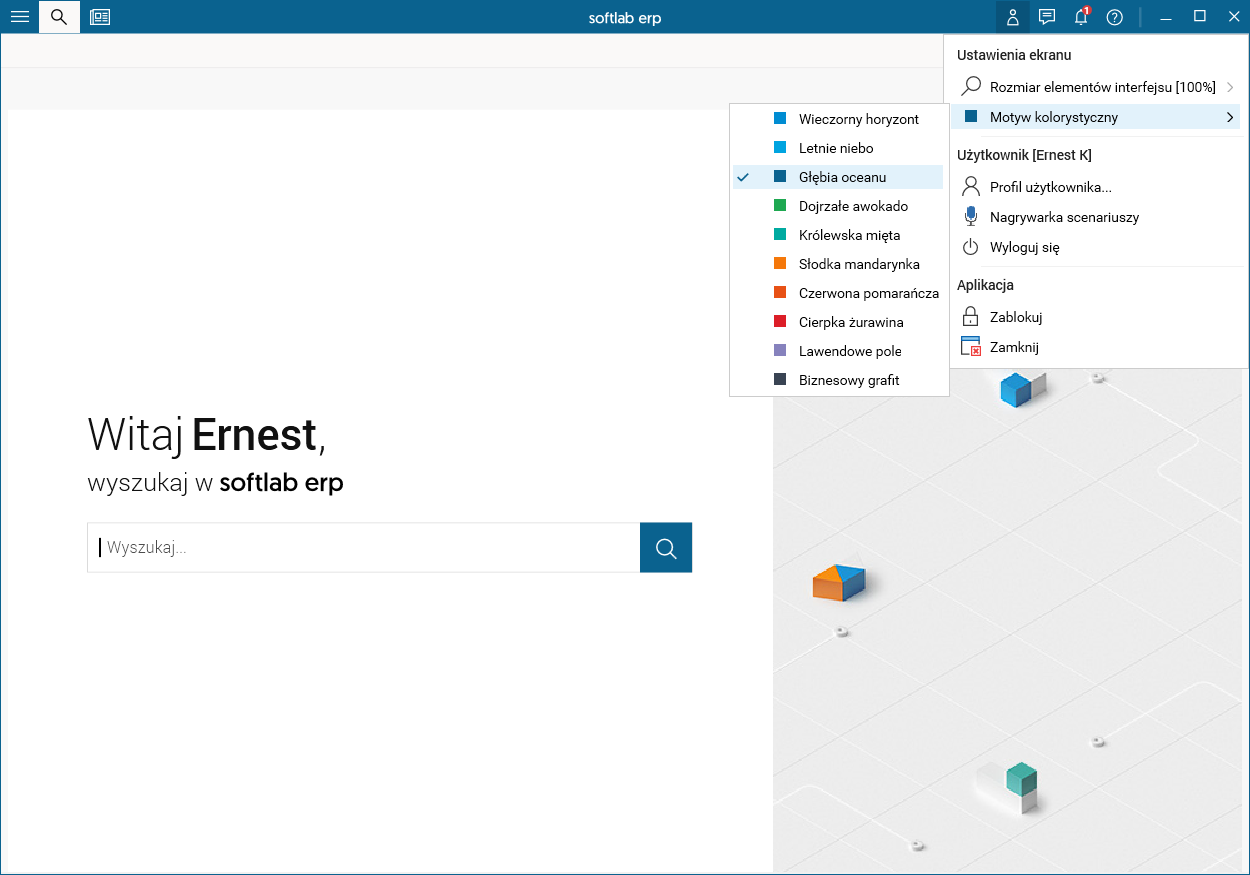Click the magnifier search tab icon
Viewport: 1250px width, 875px height.
59,17
